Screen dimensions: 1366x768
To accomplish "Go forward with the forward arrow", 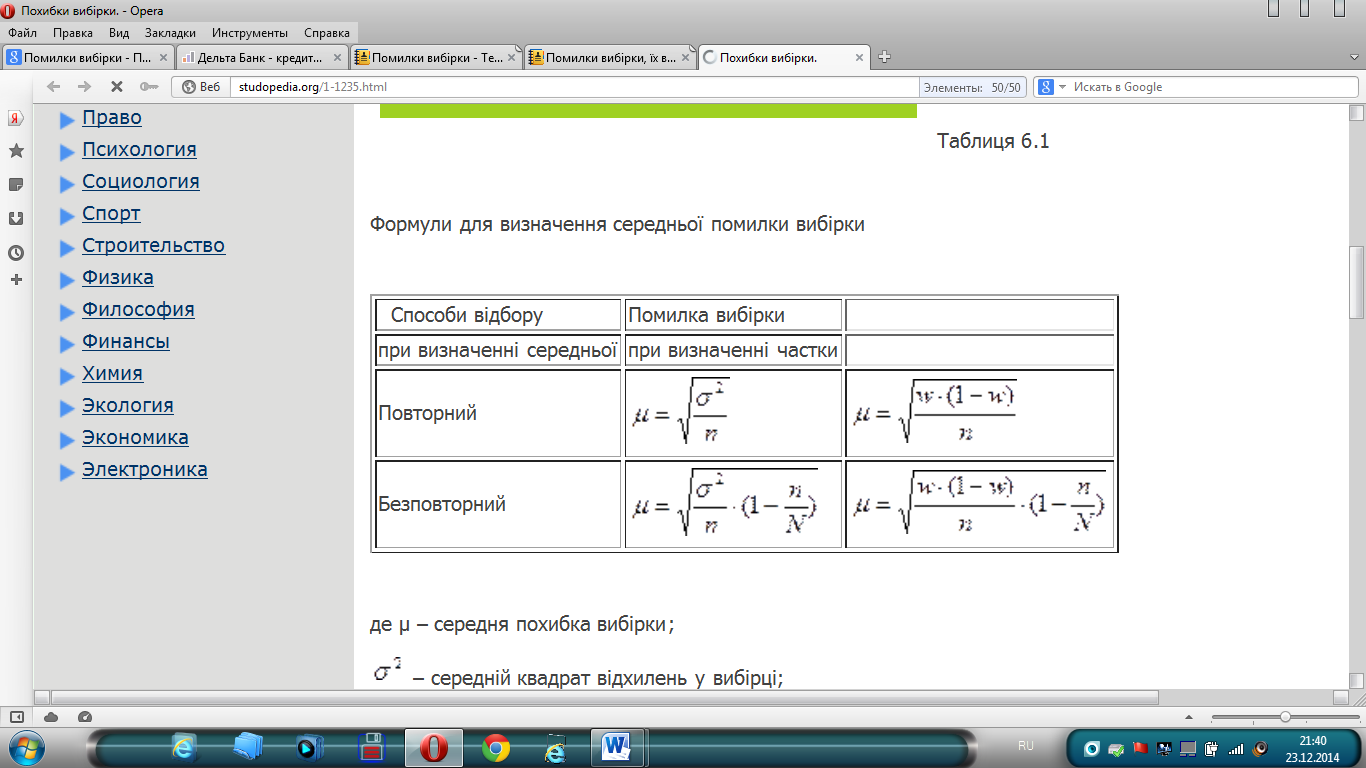I will click(85, 87).
